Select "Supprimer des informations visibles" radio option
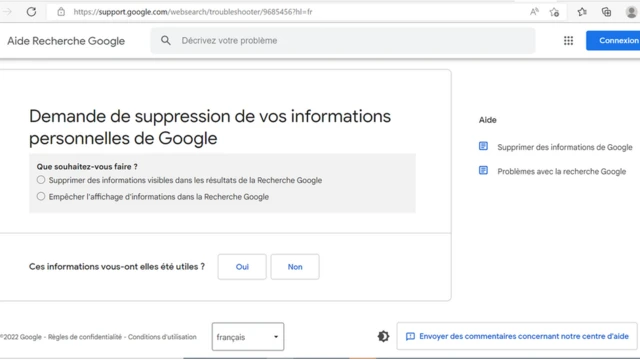 (41, 180)
